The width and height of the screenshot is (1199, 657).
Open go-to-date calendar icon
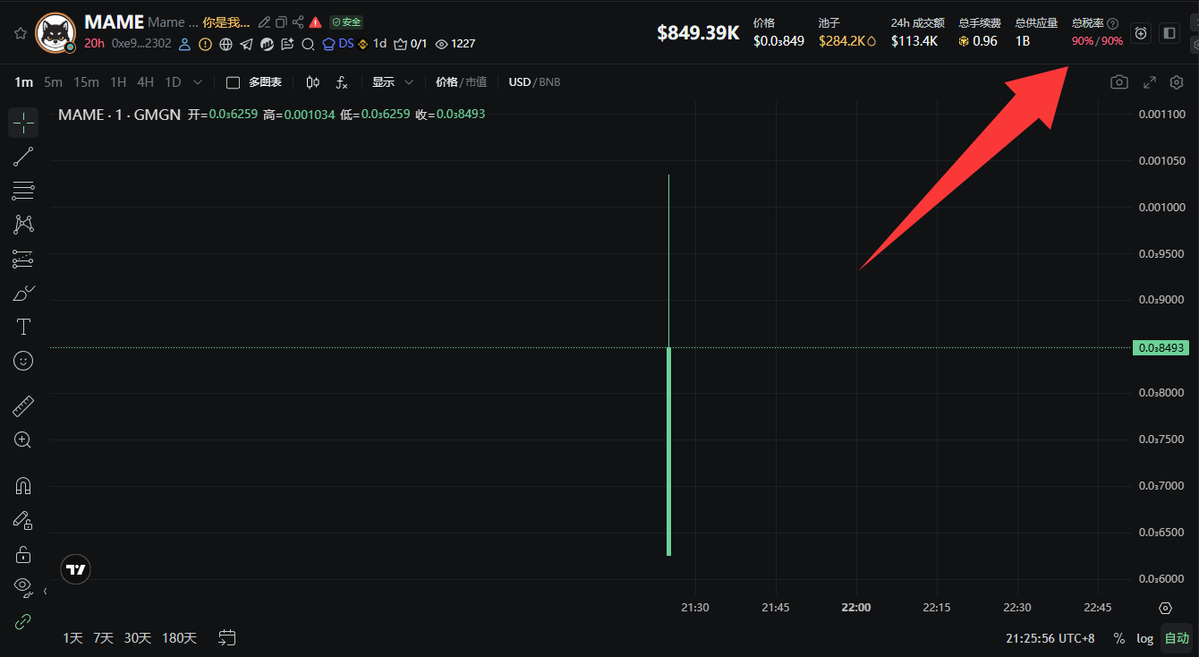(227, 638)
